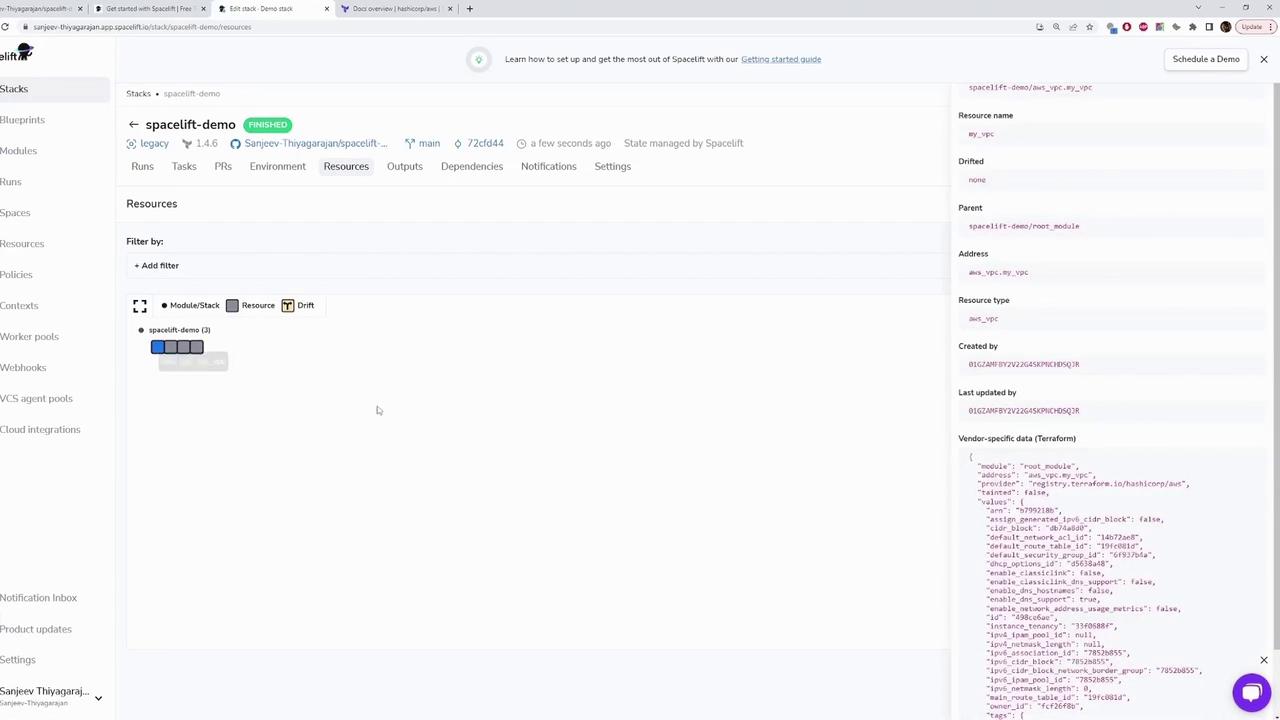
Task: Open Policies in the sidebar
Action: pyautogui.click(x=16, y=275)
